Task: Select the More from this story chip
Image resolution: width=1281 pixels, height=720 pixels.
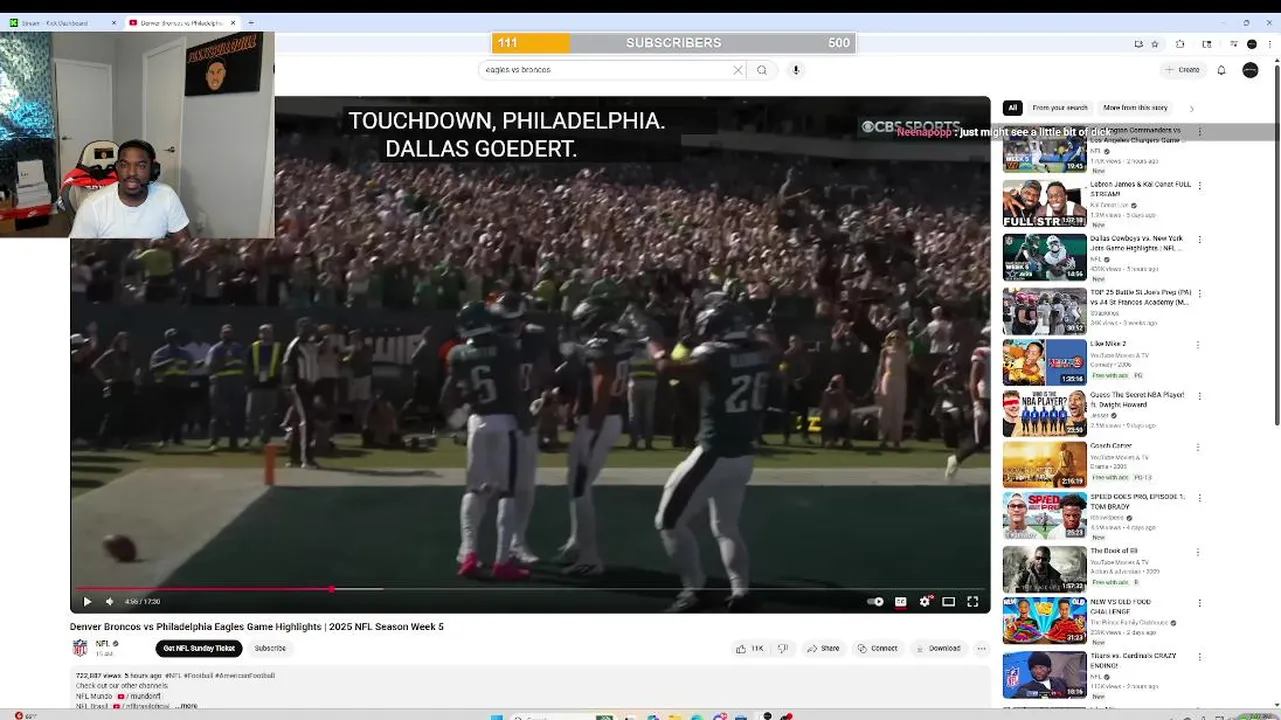Action: [x=1135, y=108]
